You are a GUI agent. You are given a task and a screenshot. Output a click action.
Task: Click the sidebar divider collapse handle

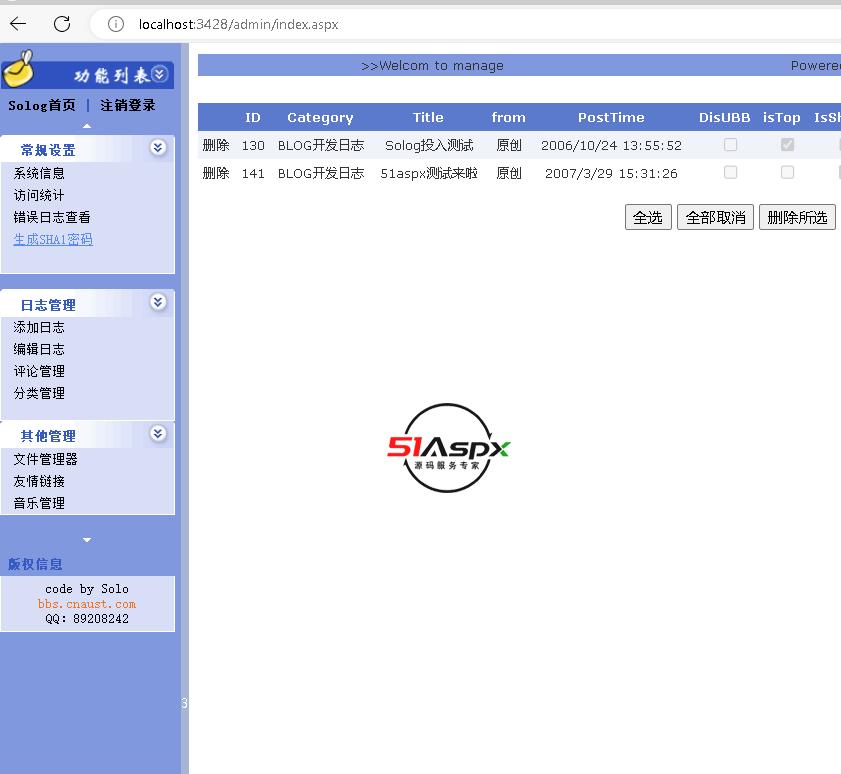(x=185, y=703)
